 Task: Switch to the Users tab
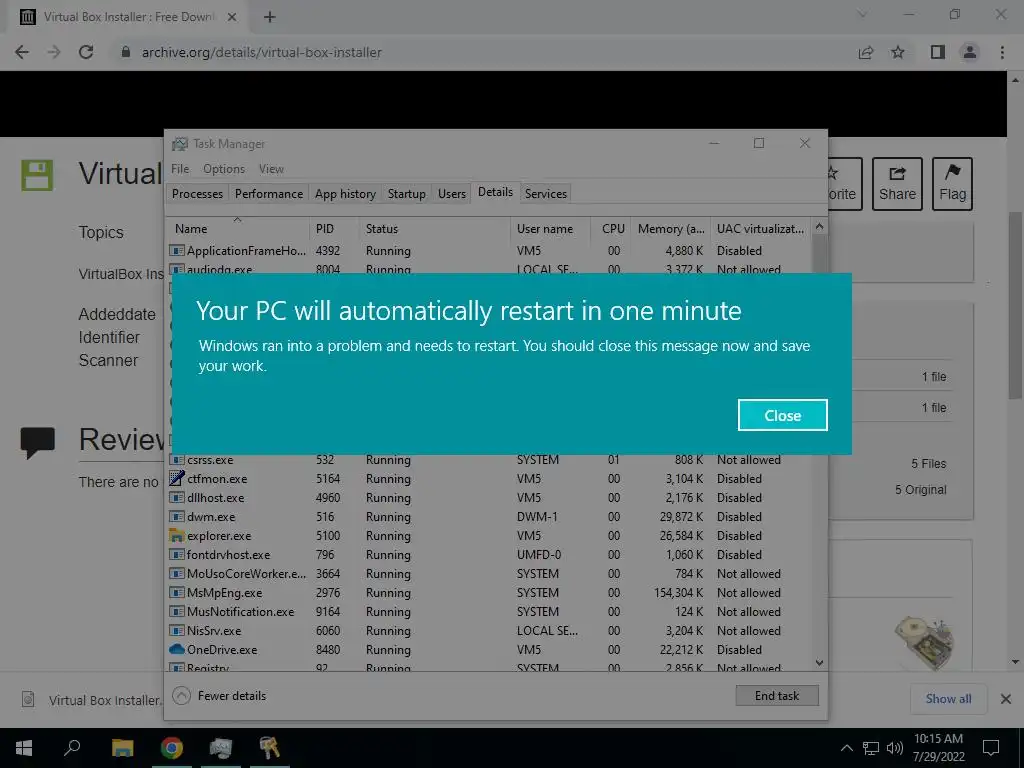point(451,193)
